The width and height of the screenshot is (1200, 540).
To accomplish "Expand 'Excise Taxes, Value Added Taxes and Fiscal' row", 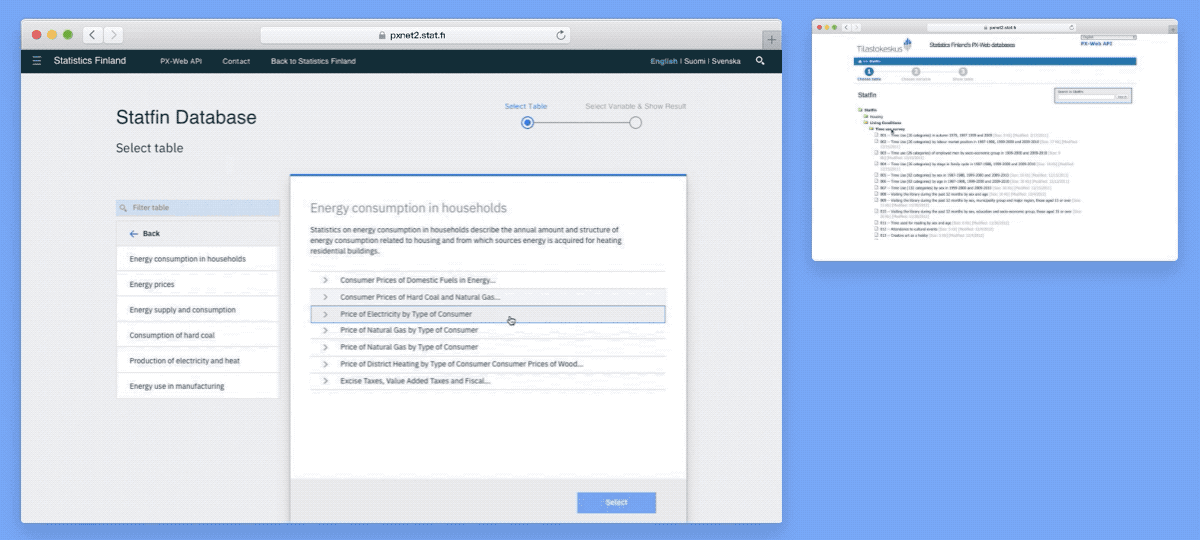I will pyautogui.click(x=326, y=381).
